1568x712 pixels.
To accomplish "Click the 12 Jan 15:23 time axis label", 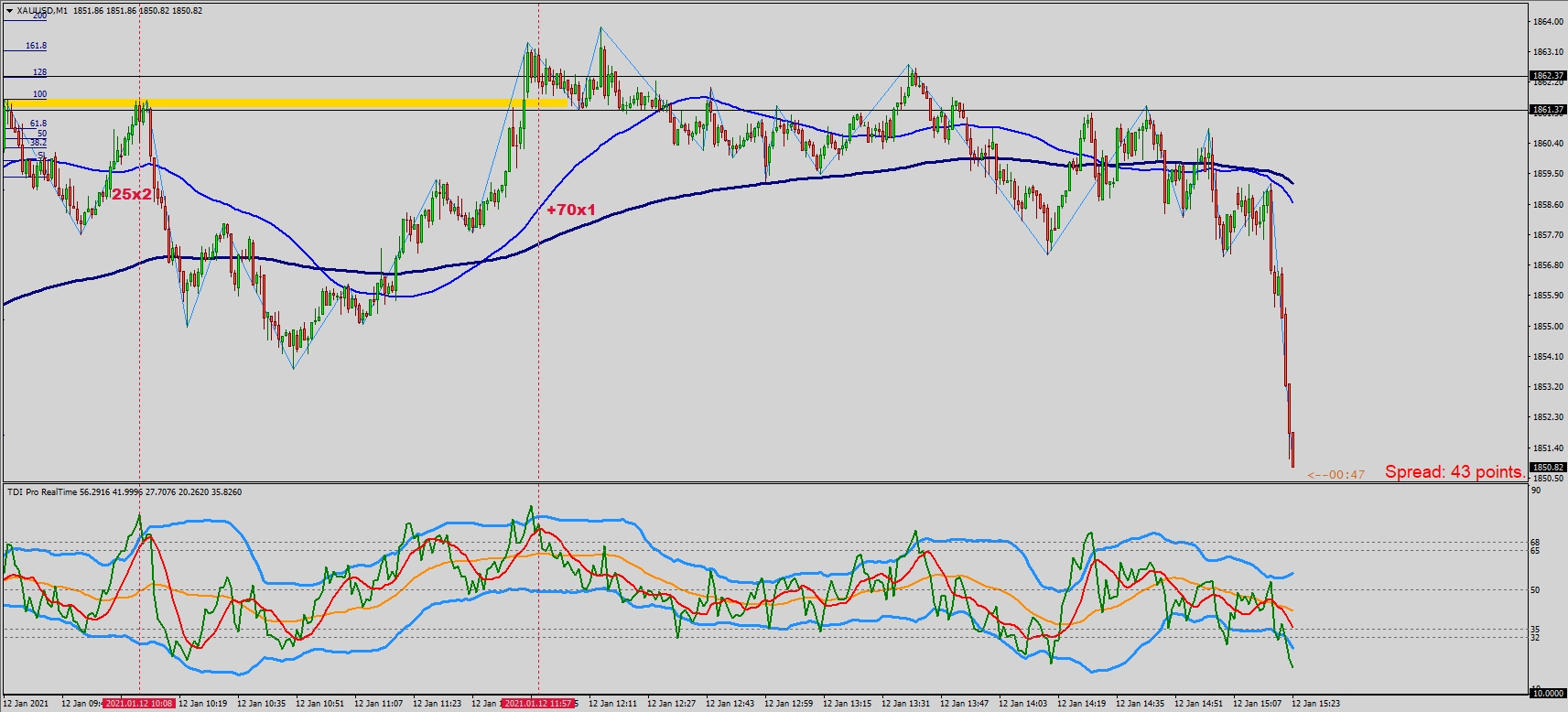I will tap(1315, 704).
